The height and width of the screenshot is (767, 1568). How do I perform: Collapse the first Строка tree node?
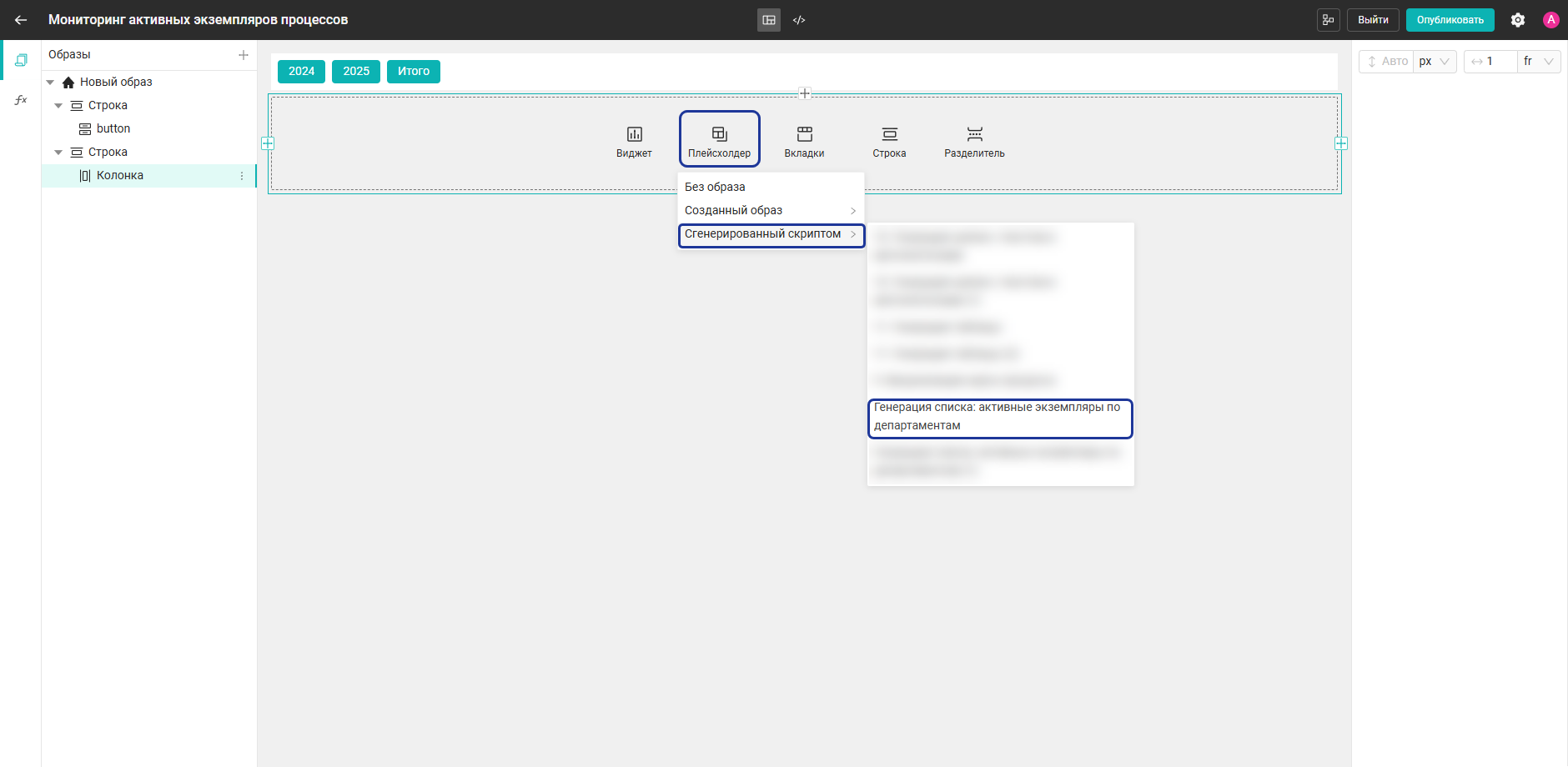click(x=58, y=106)
